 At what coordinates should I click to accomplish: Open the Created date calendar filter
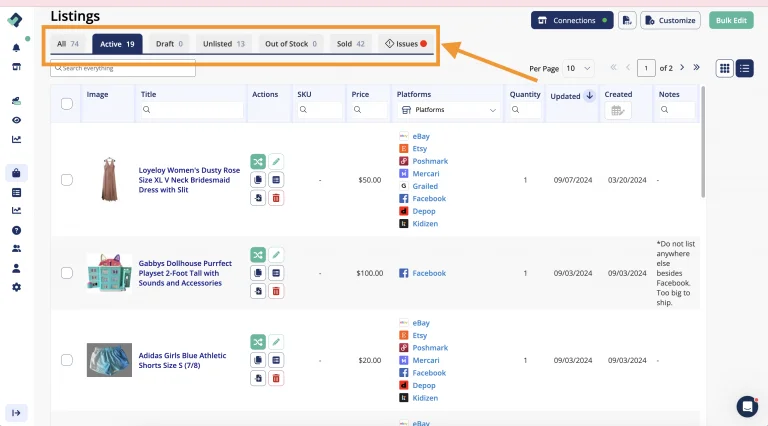(x=618, y=111)
